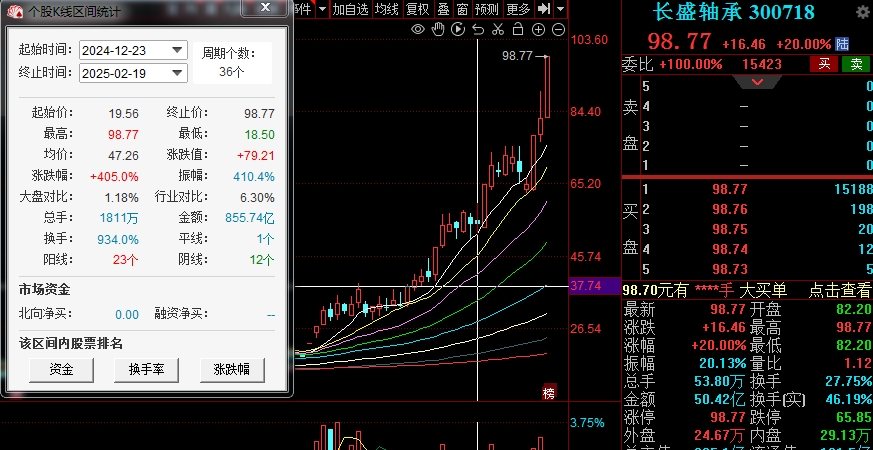Click the 陆 badge after percentage
The width and height of the screenshot is (873, 450).
pos(842,44)
